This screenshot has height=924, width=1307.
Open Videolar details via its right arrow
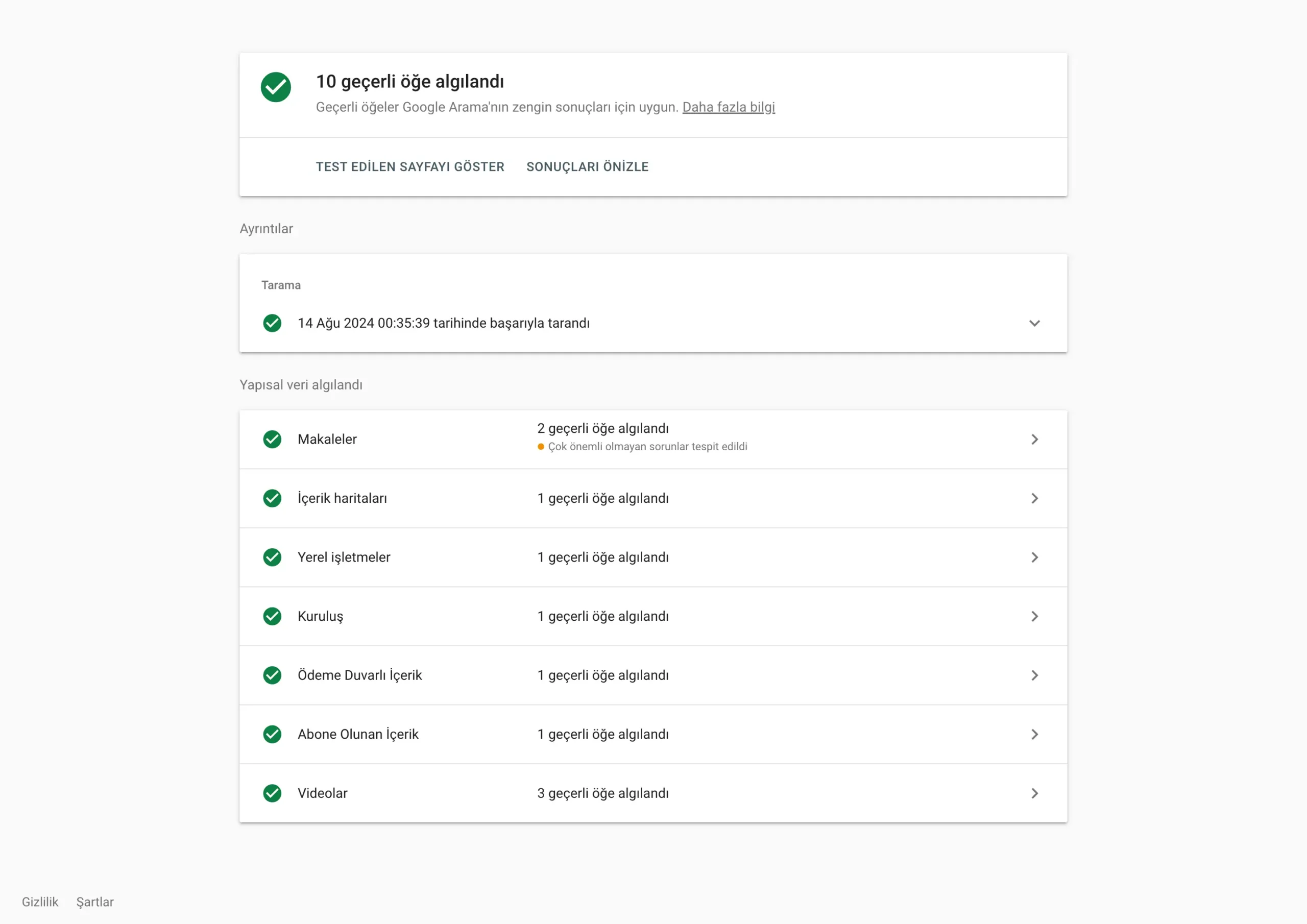coord(1035,793)
